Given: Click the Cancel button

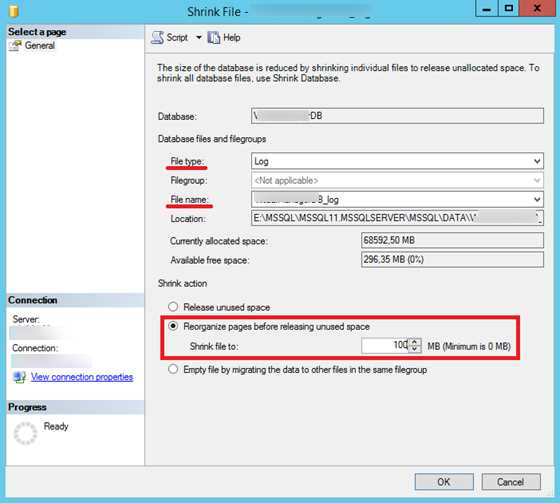Looking at the screenshot, I should tap(511, 482).
